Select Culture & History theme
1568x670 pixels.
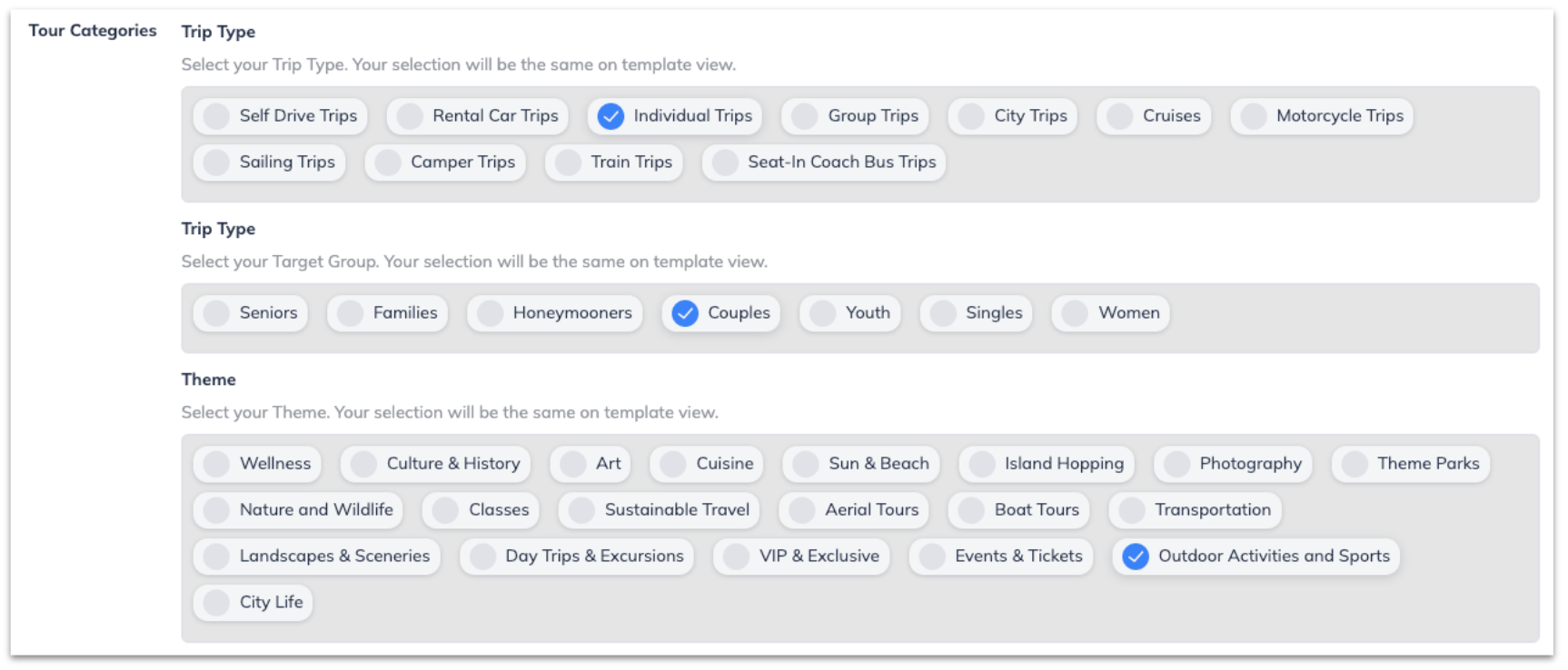pyautogui.click(x=436, y=464)
